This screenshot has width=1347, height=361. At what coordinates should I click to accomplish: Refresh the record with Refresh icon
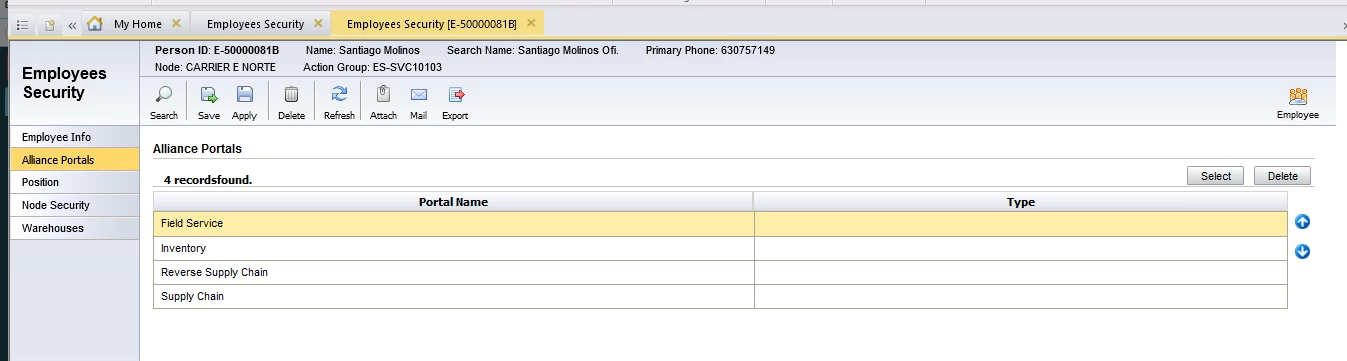pos(339,95)
